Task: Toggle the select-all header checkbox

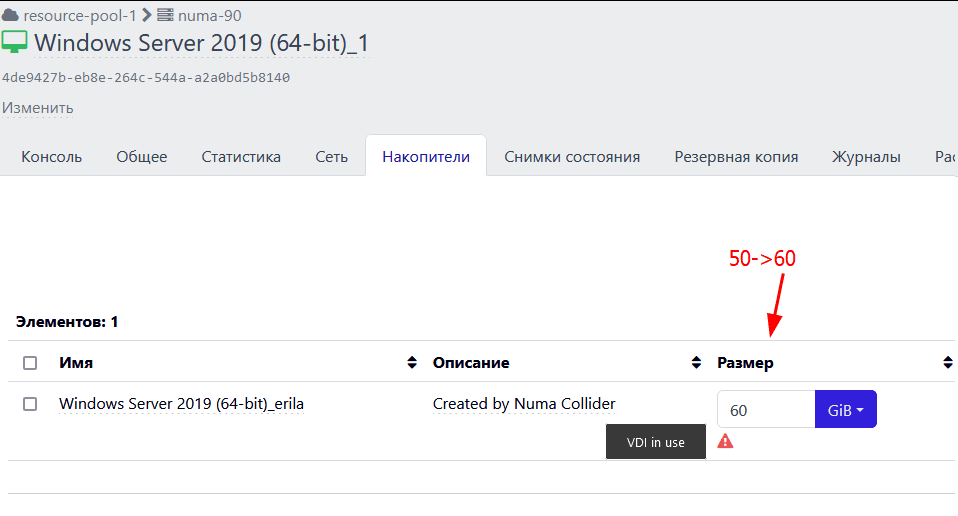Action: (30, 363)
